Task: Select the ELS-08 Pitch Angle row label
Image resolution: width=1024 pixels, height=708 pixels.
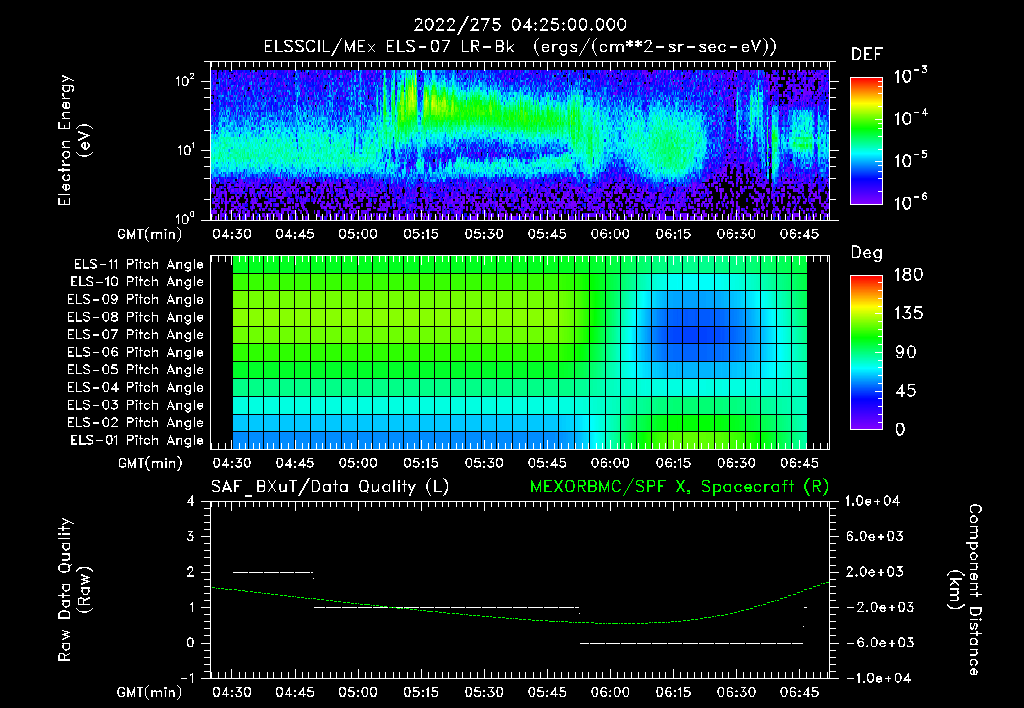Action: click(136, 317)
